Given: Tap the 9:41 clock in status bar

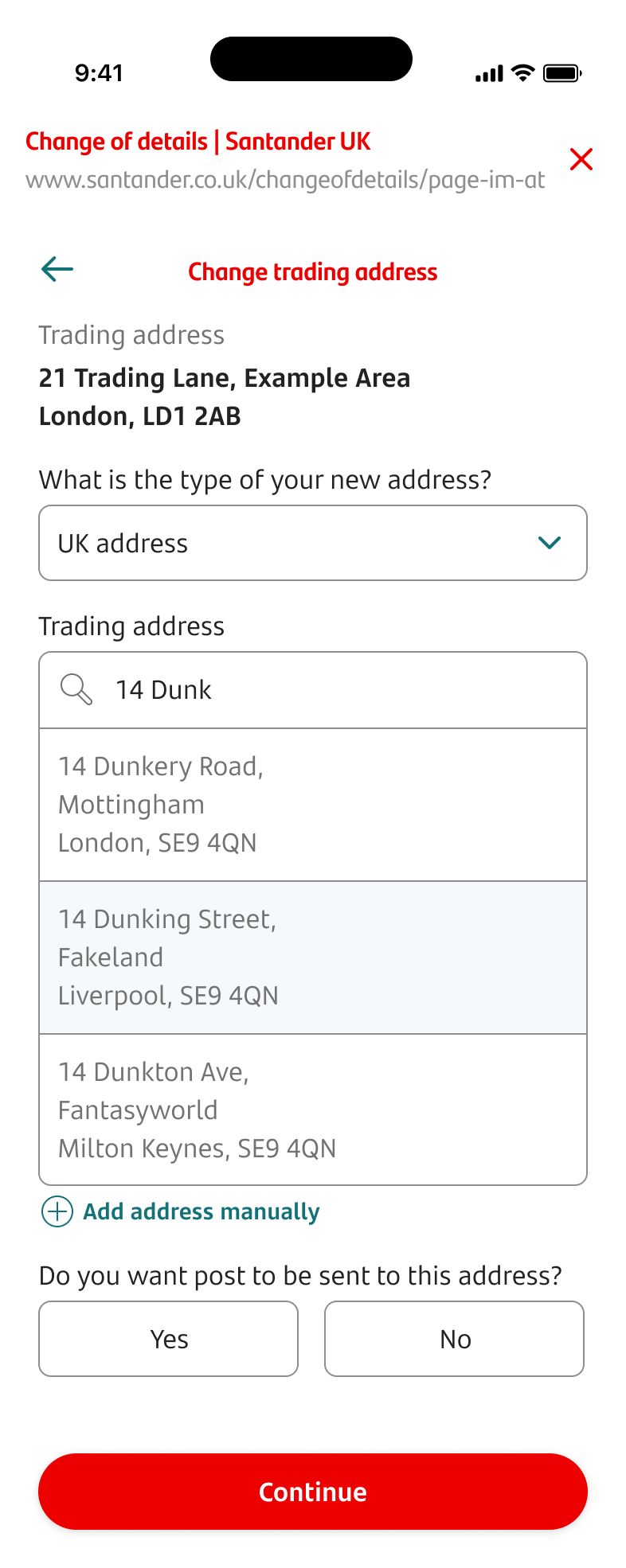Looking at the screenshot, I should pyautogui.click(x=99, y=73).
